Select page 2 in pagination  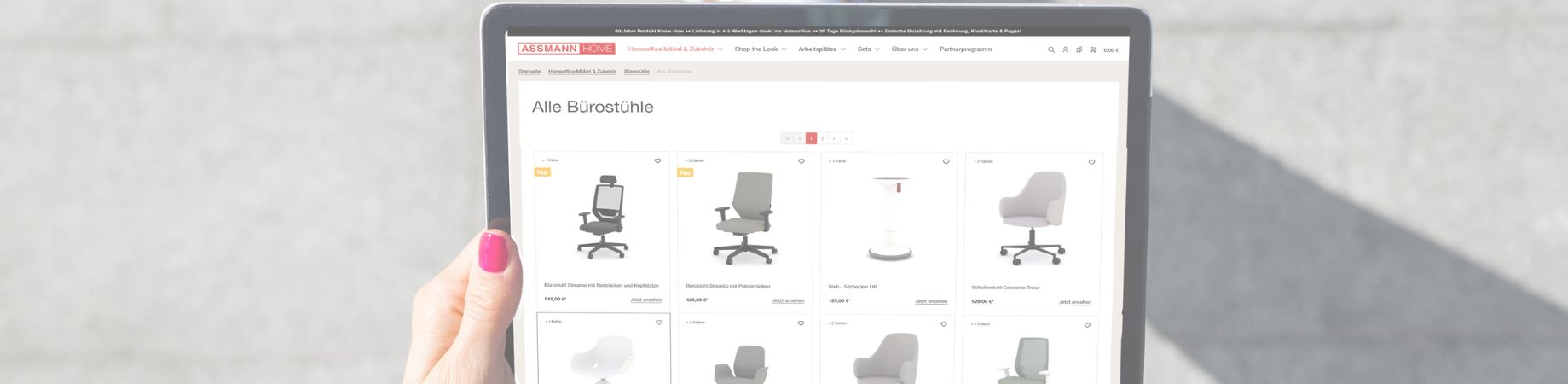pyautogui.click(x=823, y=138)
